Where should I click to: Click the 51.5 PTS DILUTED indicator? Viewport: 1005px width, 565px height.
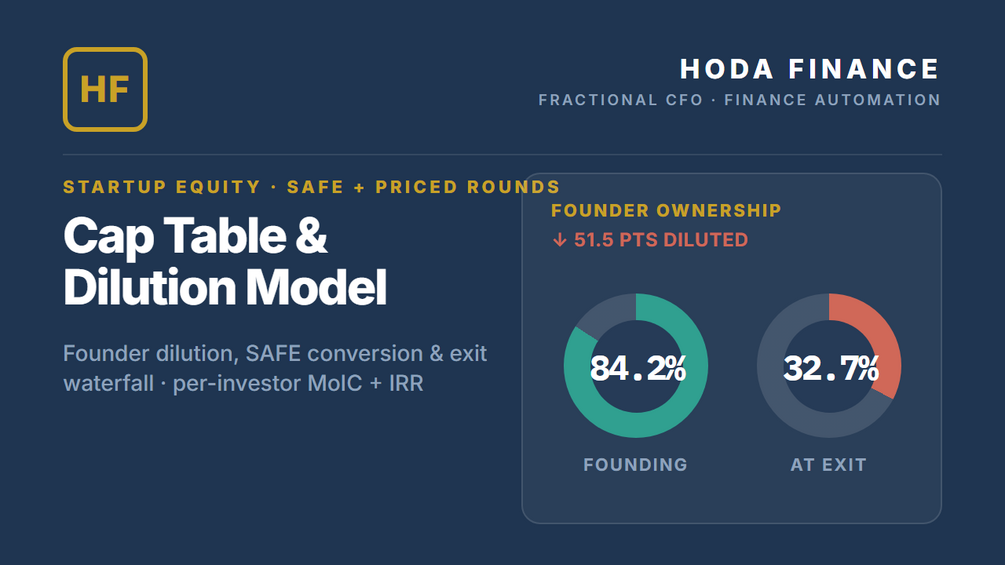(x=650, y=240)
